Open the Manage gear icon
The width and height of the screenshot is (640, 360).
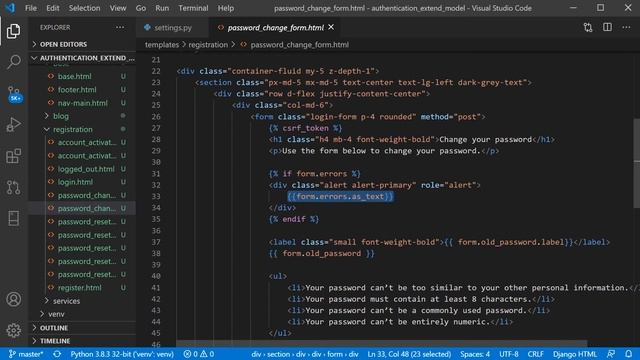[13, 330]
